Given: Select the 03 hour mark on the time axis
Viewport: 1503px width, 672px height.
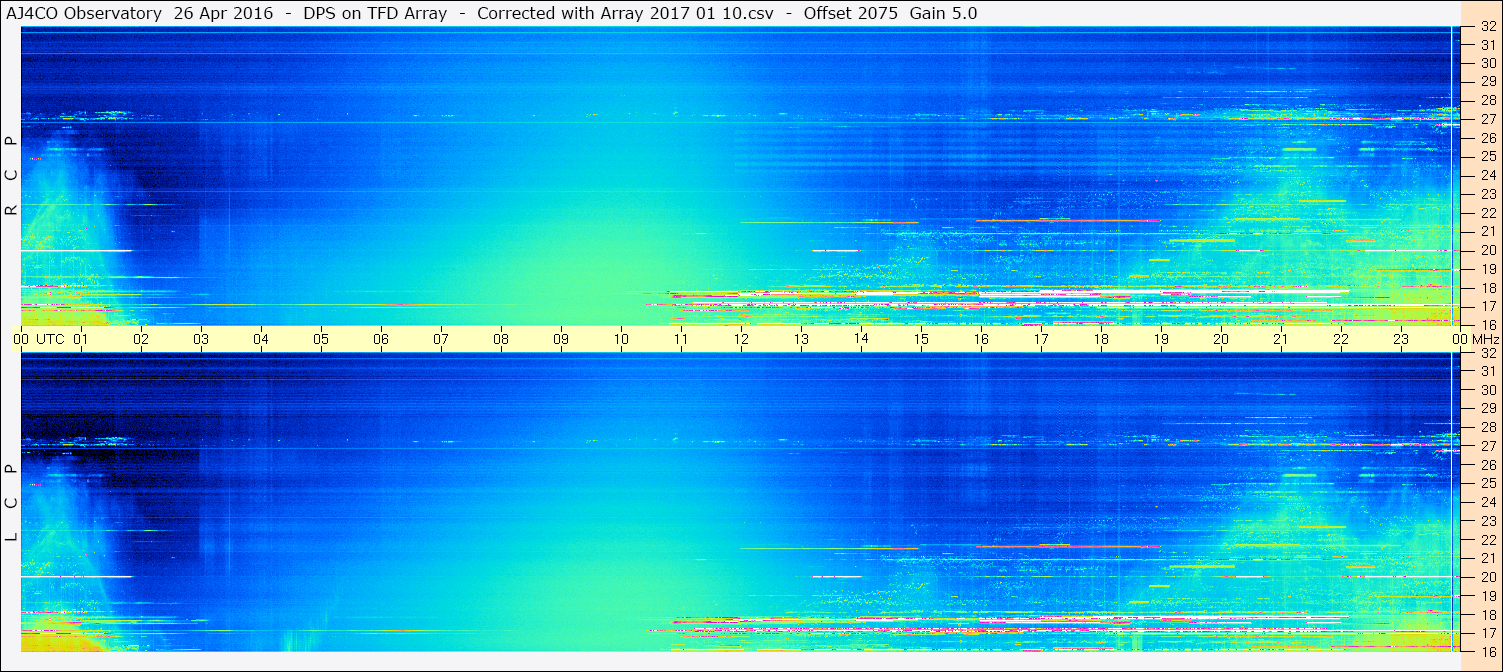Looking at the screenshot, I should pyautogui.click(x=201, y=339).
